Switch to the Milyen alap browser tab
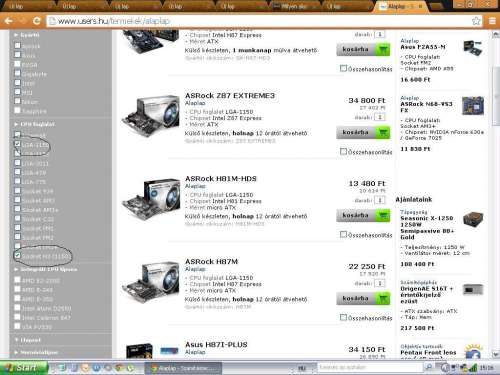 (x=293, y=6)
